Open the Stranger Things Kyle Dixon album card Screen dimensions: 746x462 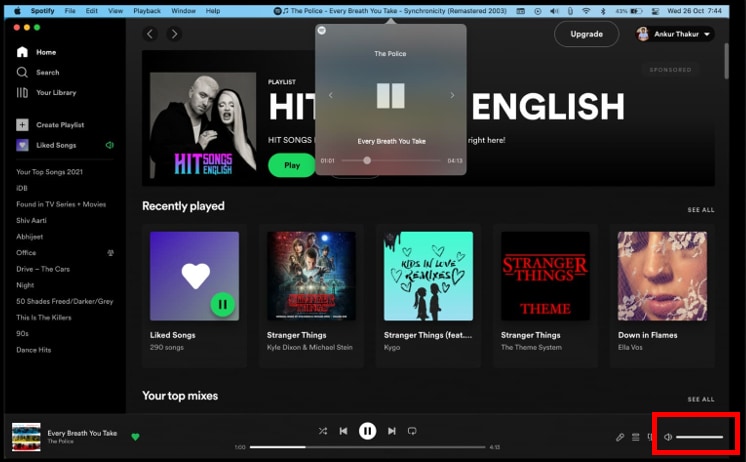tap(311, 295)
